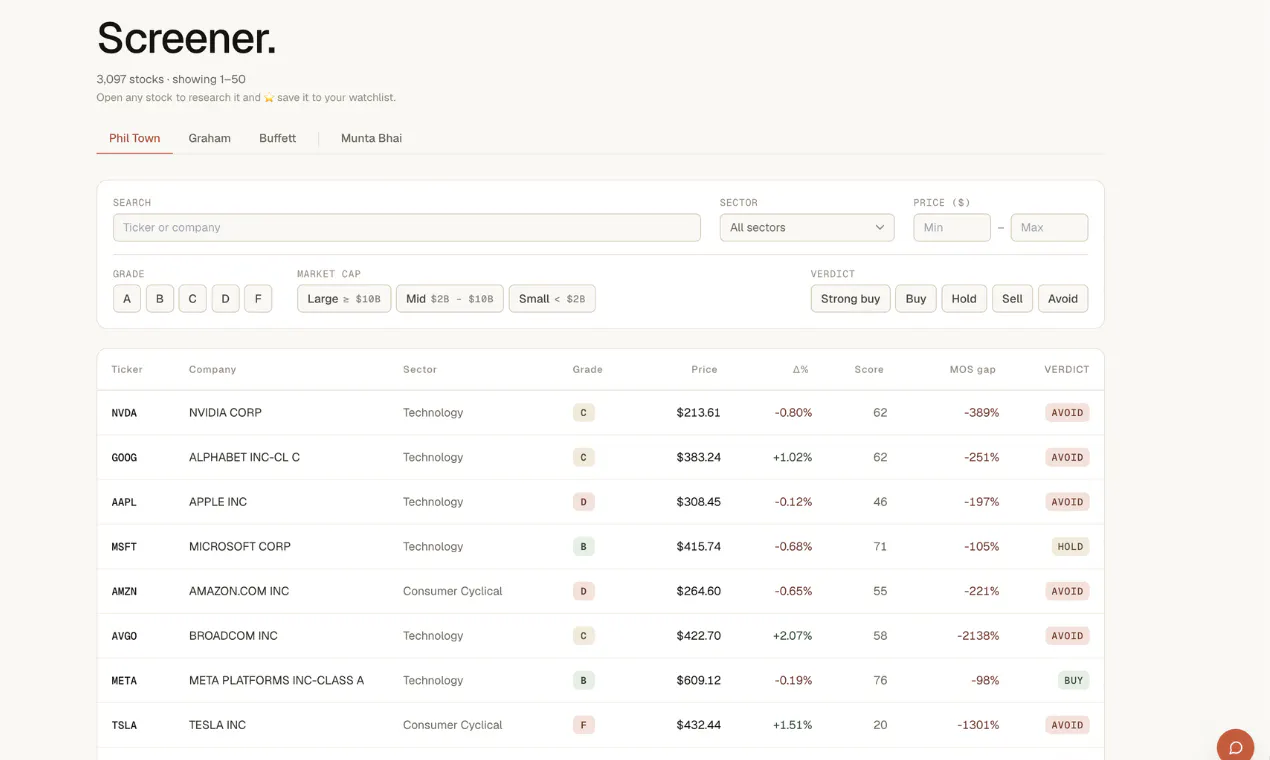Filter by Large market cap
Image resolution: width=1270 pixels, height=760 pixels.
tap(344, 298)
